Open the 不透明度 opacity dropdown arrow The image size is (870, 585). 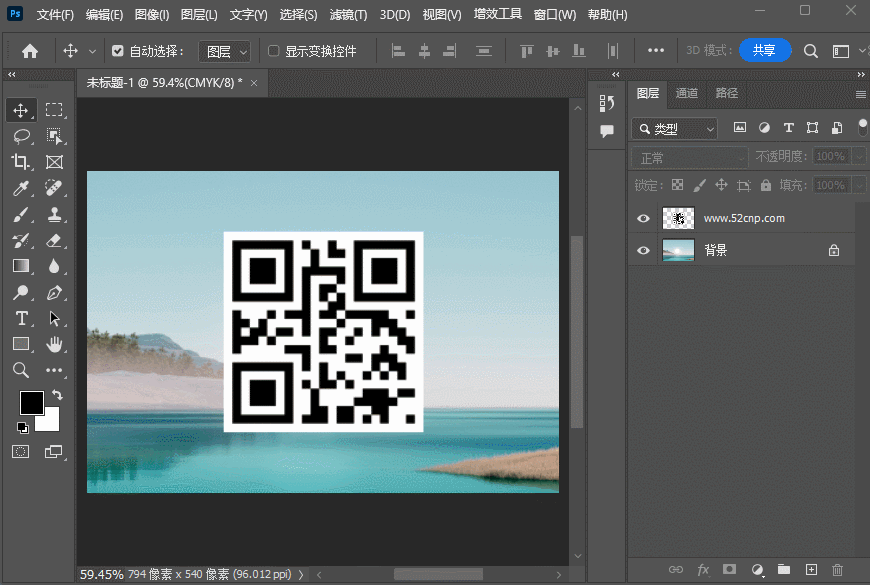[x=859, y=157]
